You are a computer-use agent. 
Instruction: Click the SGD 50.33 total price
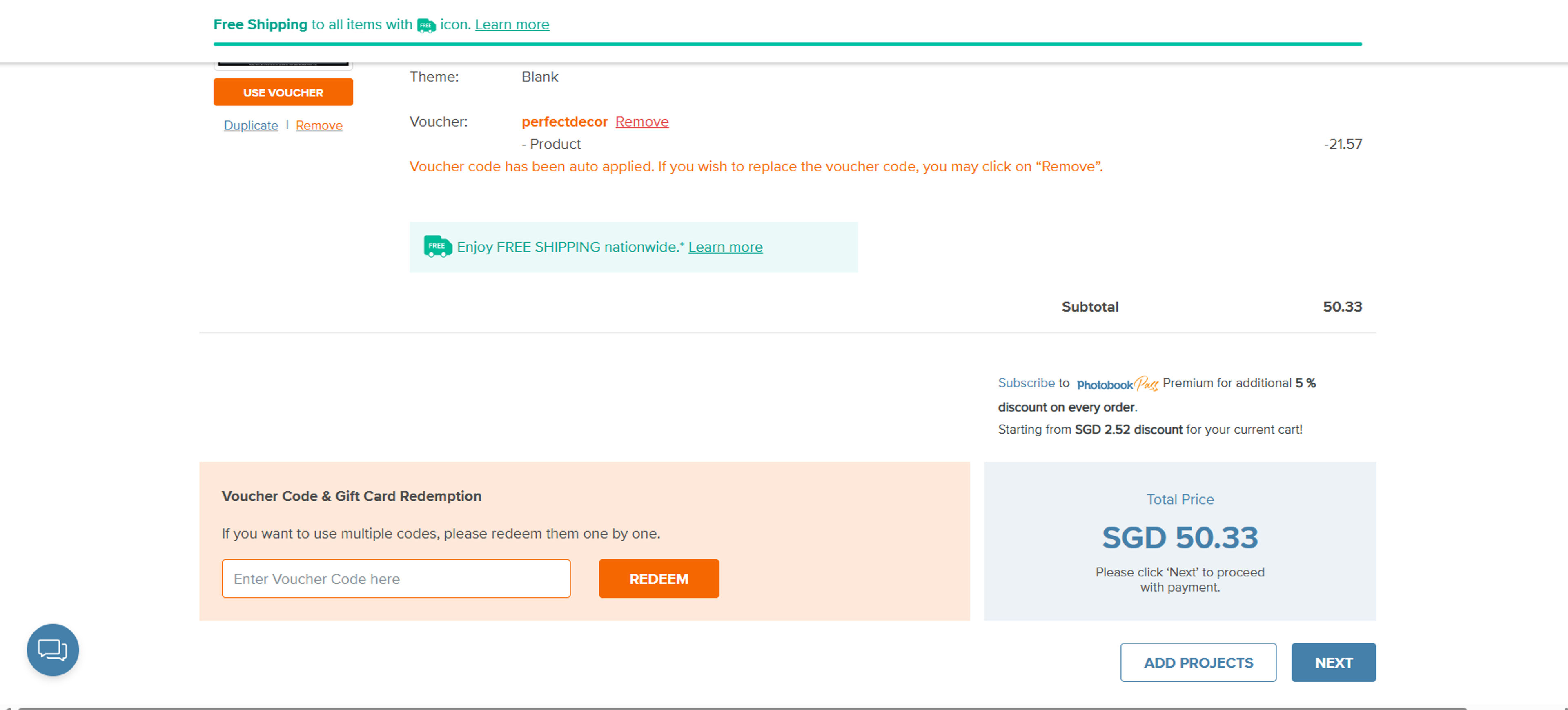tap(1179, 538)
